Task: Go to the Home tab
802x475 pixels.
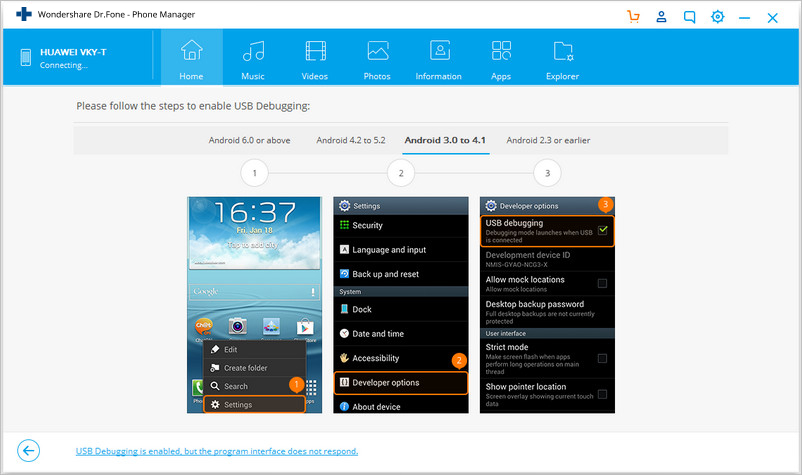Action: (191, 58)
